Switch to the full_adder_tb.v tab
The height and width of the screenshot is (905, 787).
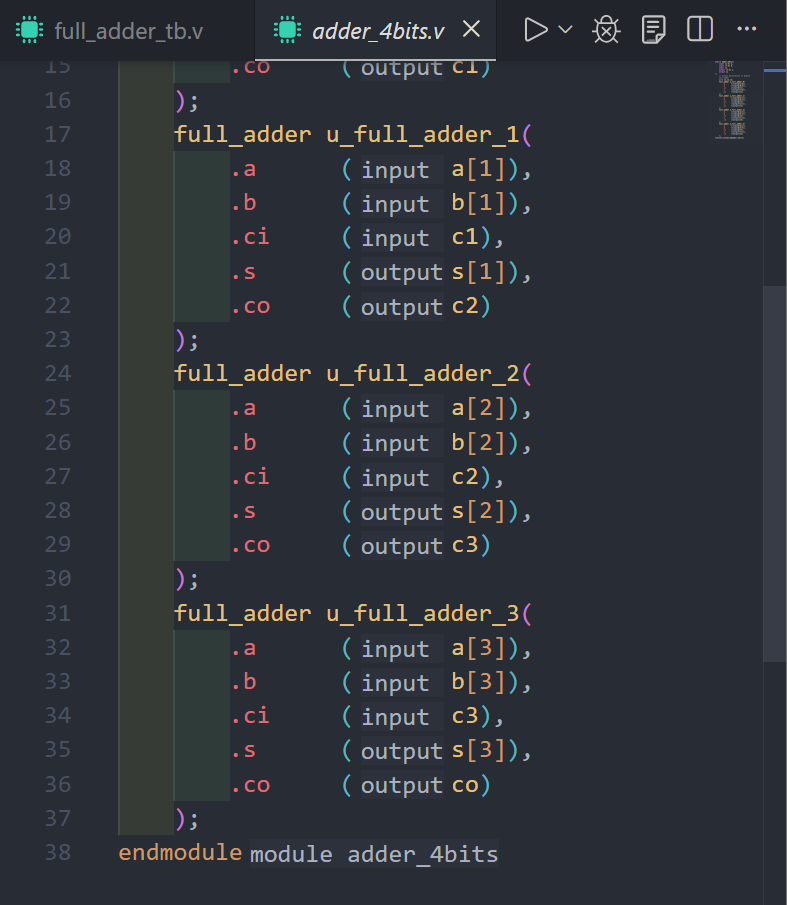click(128, 31)
